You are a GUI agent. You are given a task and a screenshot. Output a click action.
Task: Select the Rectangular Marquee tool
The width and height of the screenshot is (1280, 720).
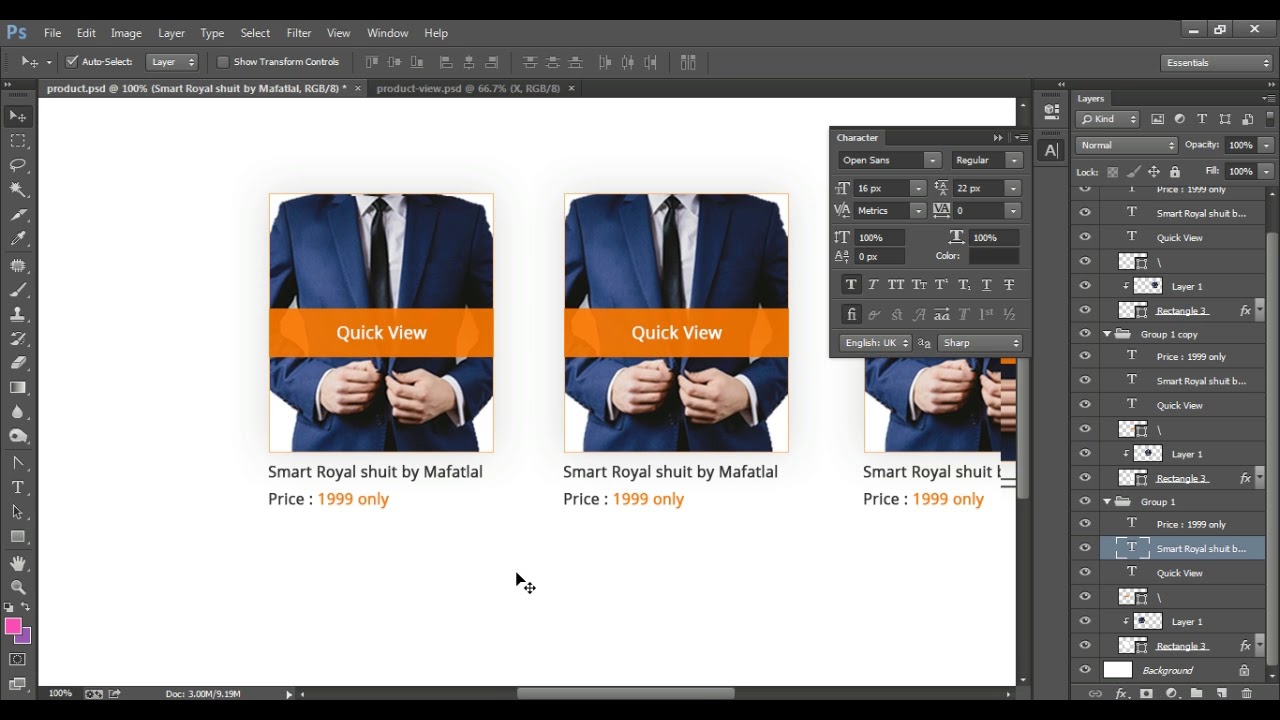[x=18, y=141]
